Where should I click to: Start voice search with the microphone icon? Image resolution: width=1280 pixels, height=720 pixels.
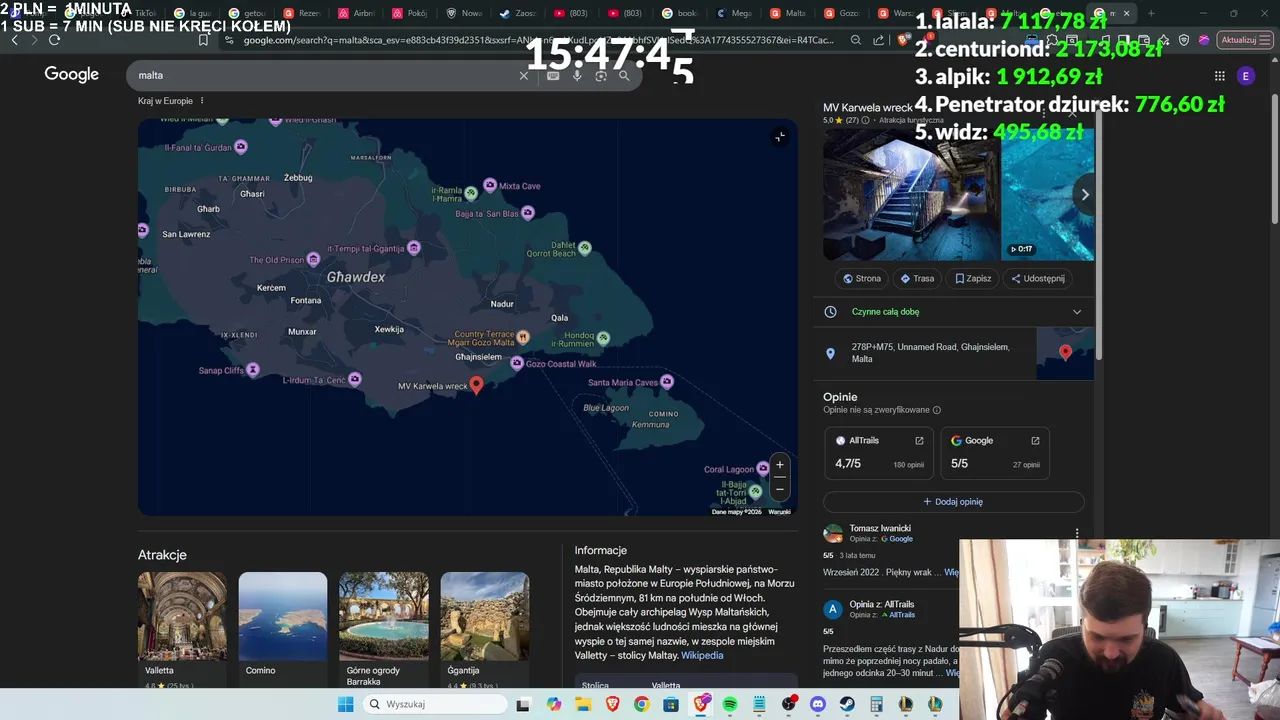(x=577, y=76)
